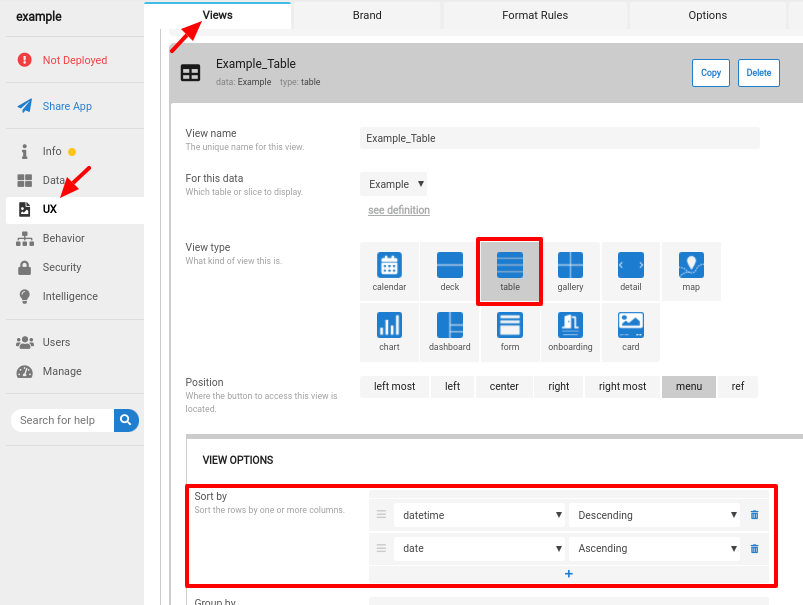
Task: Choose the card view type
Action: coord(630,332)
